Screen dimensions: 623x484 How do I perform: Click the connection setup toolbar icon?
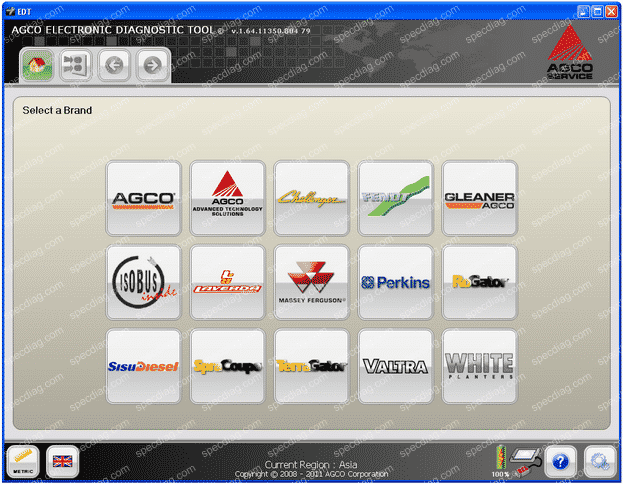coord(75,65)
